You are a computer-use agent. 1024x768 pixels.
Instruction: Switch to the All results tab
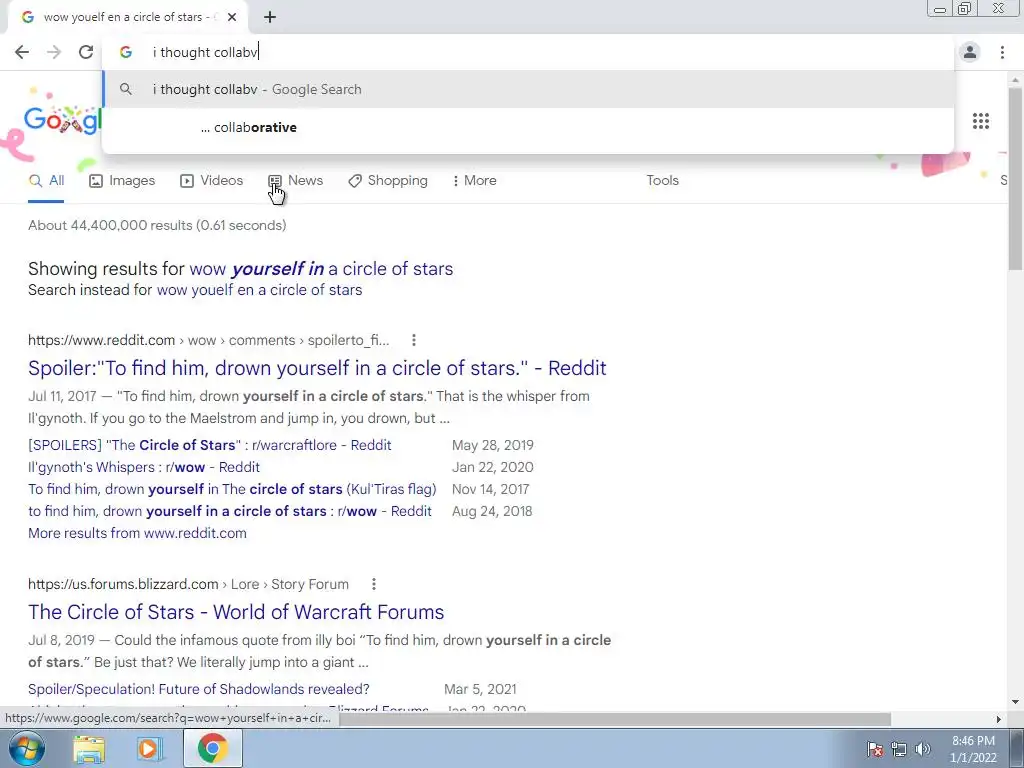tap(46, 181)
